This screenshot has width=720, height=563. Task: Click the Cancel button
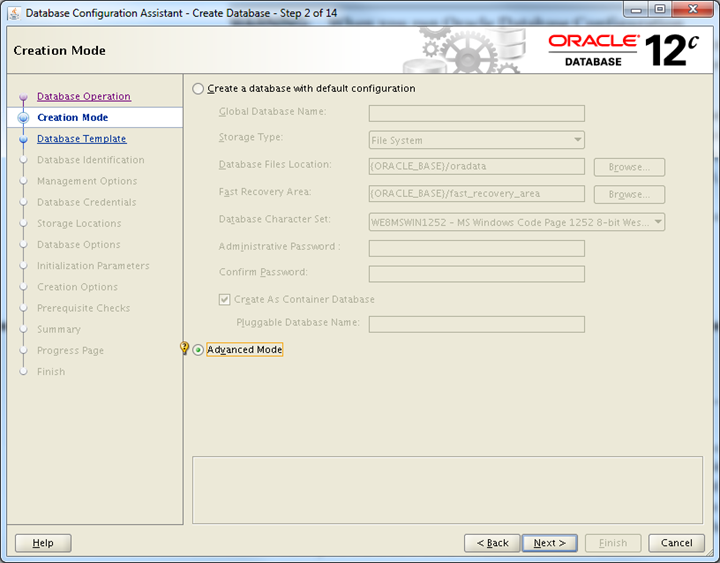(676, 543)
